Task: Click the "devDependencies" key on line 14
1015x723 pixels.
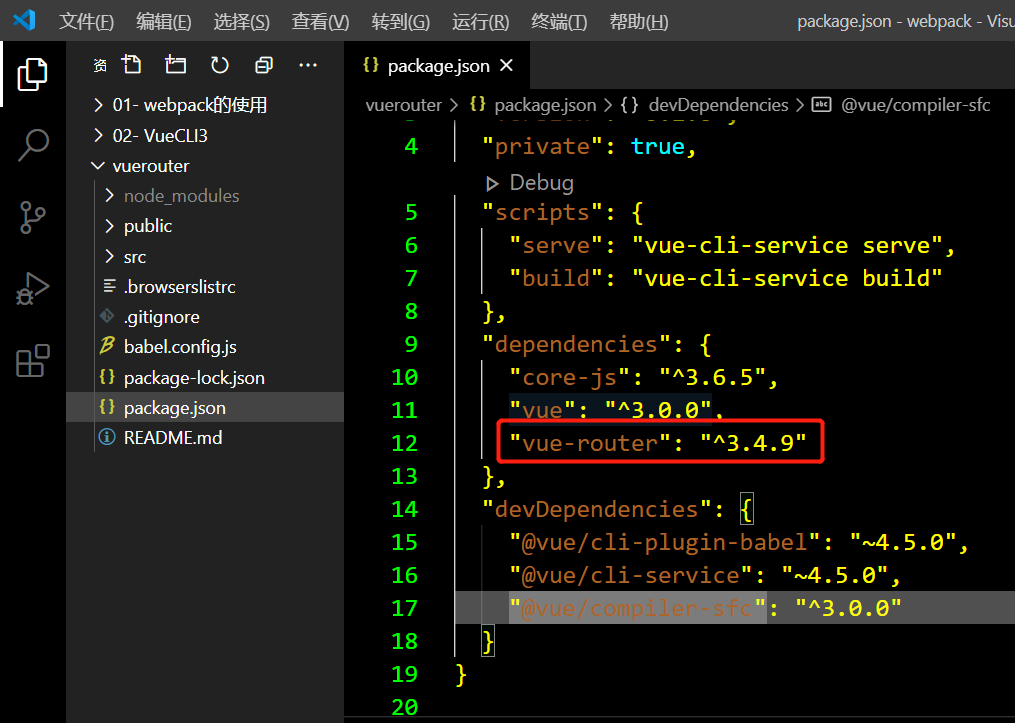Action: 597,509
